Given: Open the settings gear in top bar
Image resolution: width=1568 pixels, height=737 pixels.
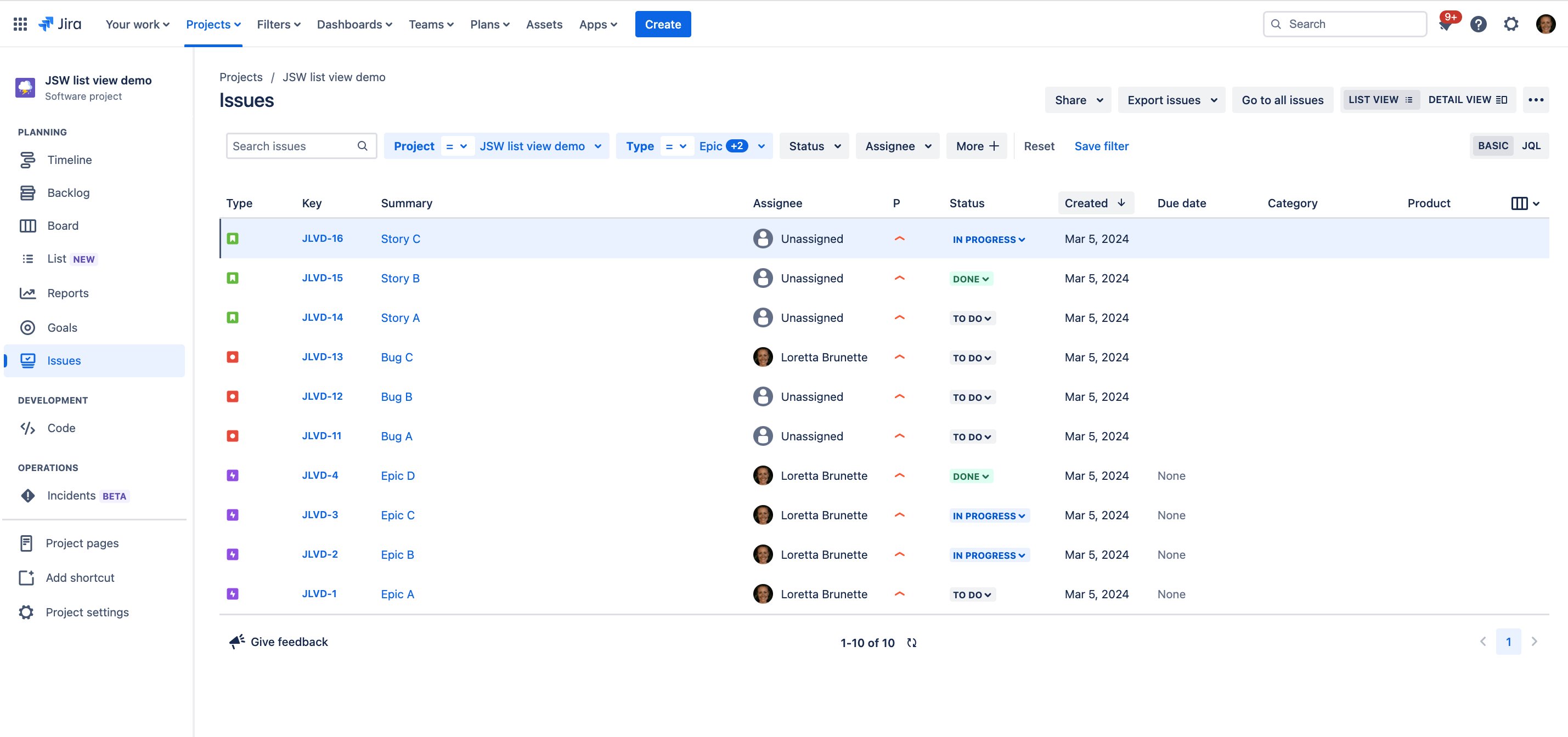Looking at the screenshot, I should pyautogui.click(x=1511, y=24).
